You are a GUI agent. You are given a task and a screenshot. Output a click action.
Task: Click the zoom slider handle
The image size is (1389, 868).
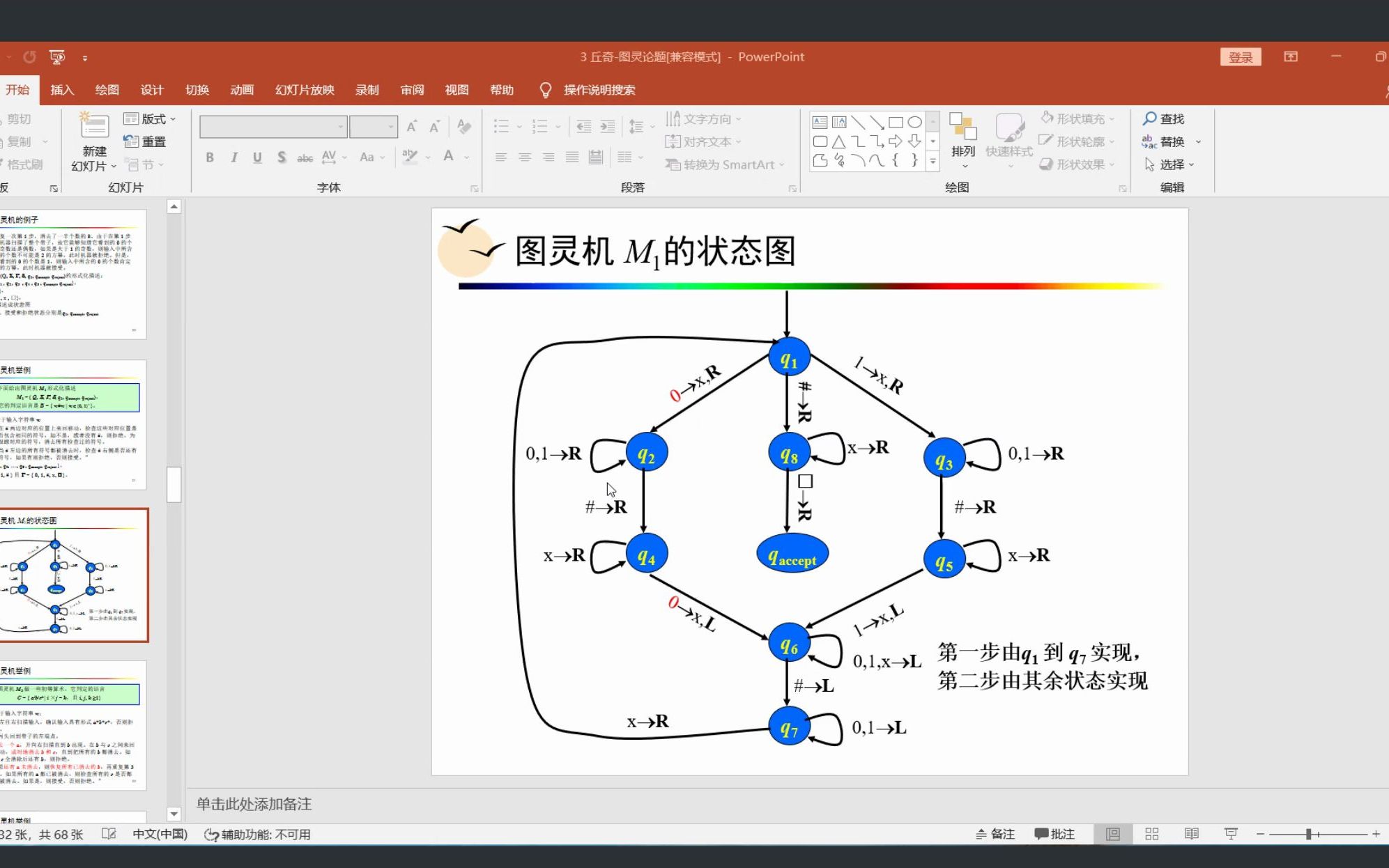(x=1309, y=834)
